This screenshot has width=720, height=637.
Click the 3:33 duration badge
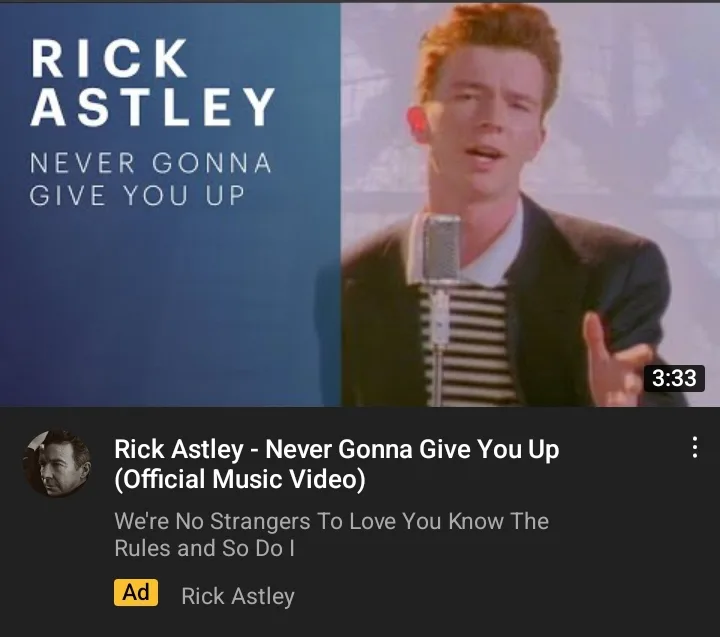click(x=674, y=378)
